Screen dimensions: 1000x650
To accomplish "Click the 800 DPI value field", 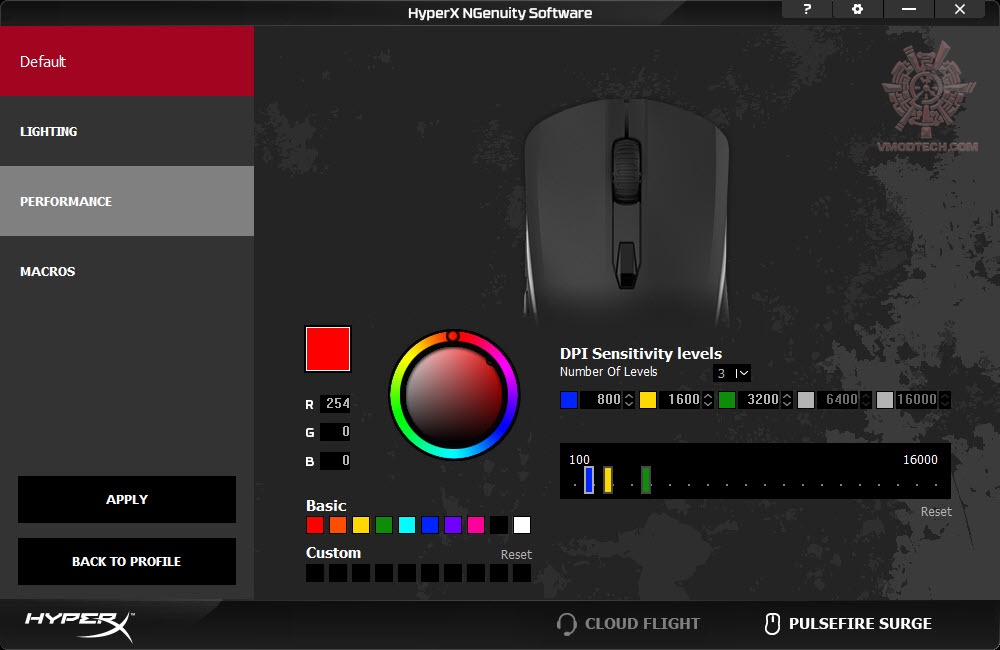I will click(x=601, y=399).
